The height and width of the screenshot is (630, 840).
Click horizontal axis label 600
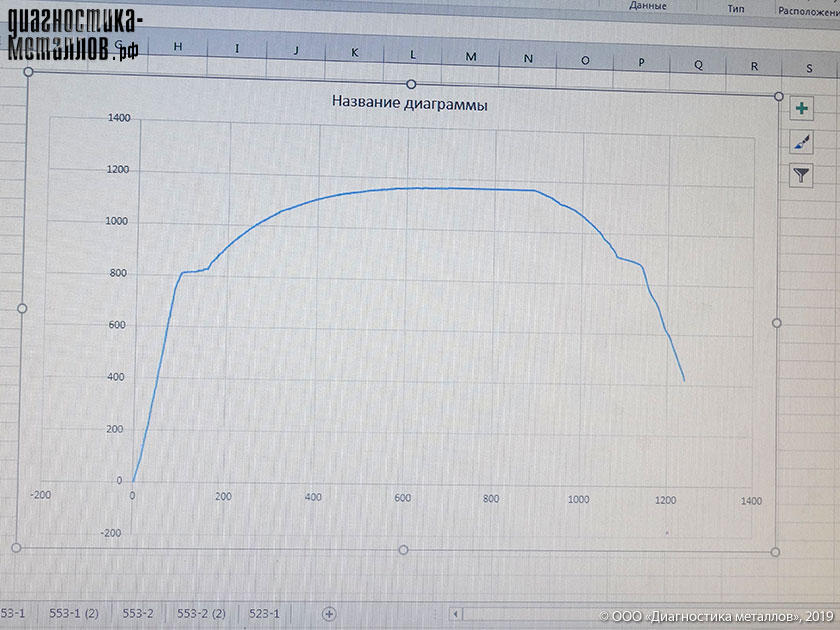tap(402, 498)
